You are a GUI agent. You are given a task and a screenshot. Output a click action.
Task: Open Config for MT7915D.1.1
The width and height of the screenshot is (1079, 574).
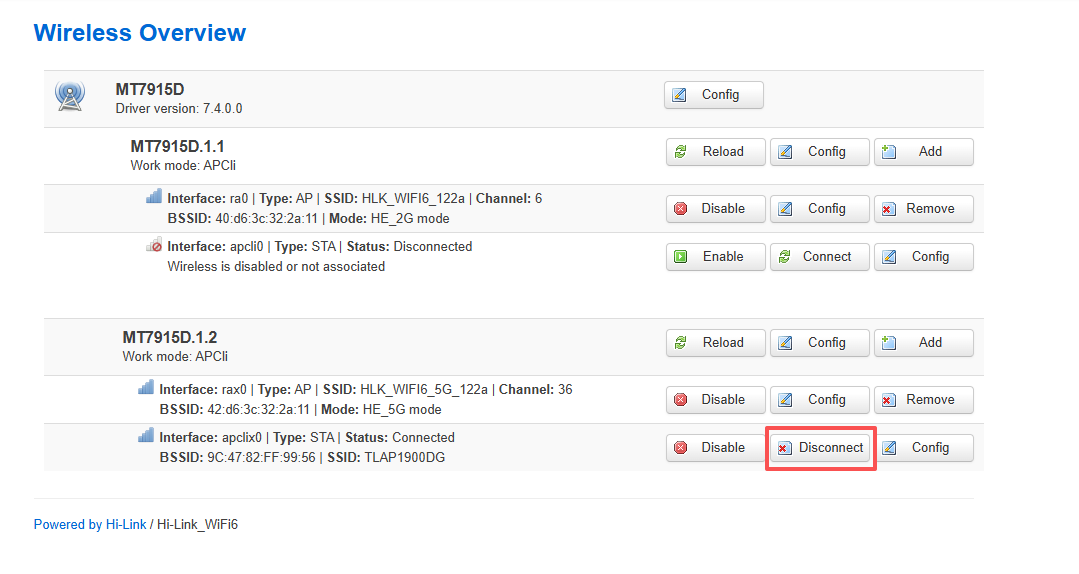(x=819, y=152)
